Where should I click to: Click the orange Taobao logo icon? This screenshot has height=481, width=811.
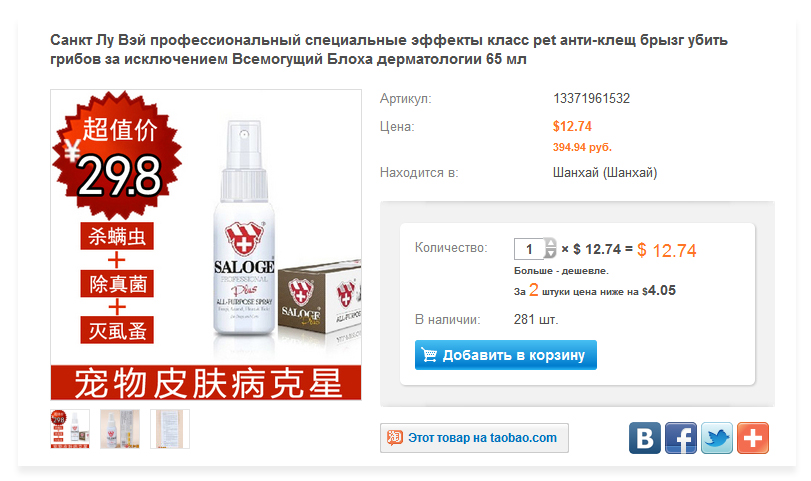[x=395, y=438]
